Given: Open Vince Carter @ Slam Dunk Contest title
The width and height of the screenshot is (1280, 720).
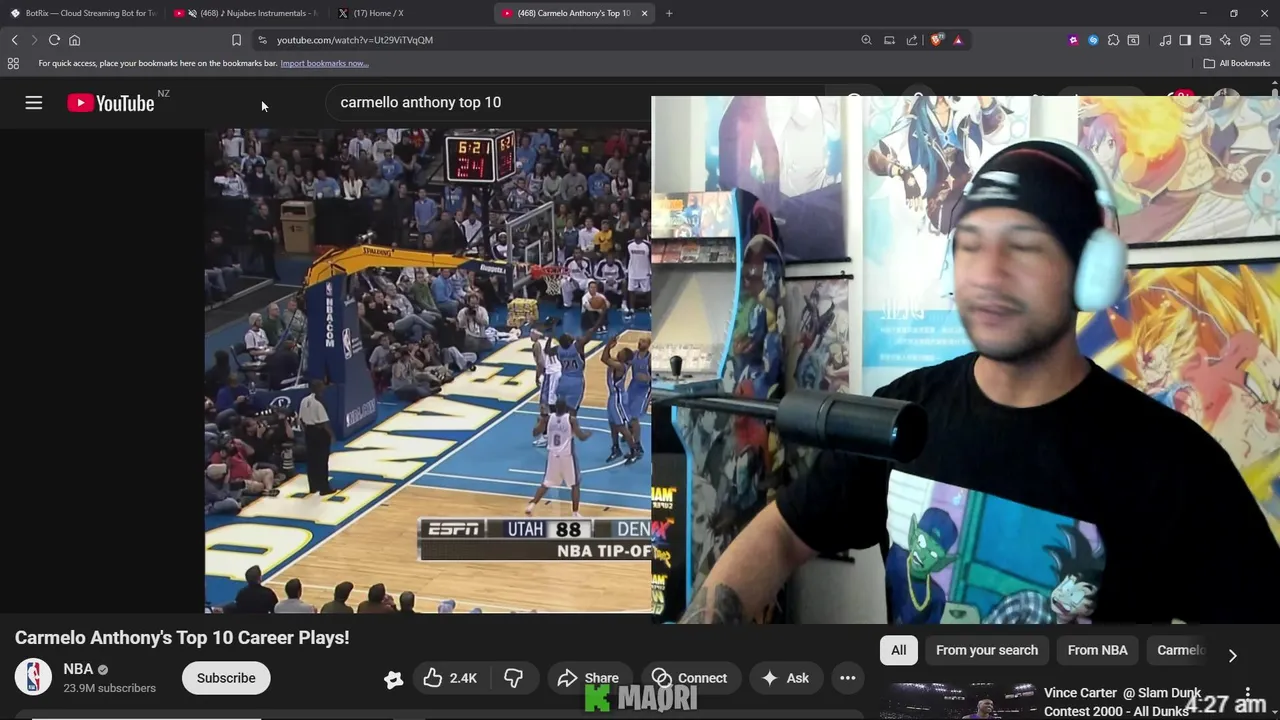Looking at the screenshot, I should point(1123,701).
